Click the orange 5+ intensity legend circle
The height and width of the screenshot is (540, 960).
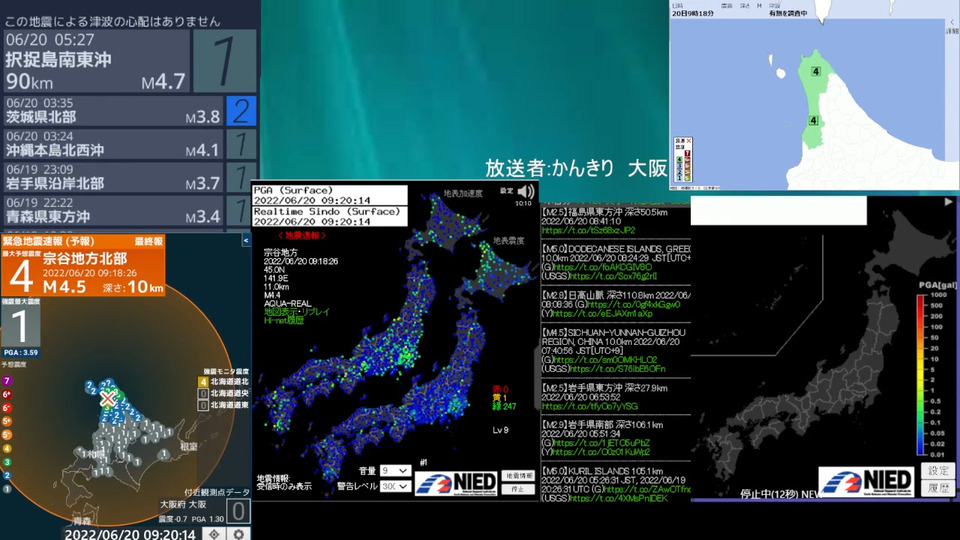(x=7, y=421)
